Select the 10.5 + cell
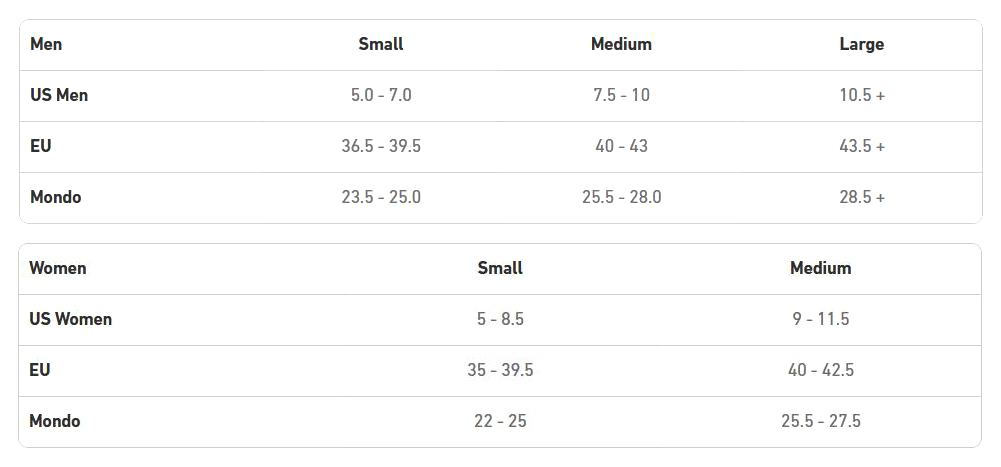 pos(862,95)
